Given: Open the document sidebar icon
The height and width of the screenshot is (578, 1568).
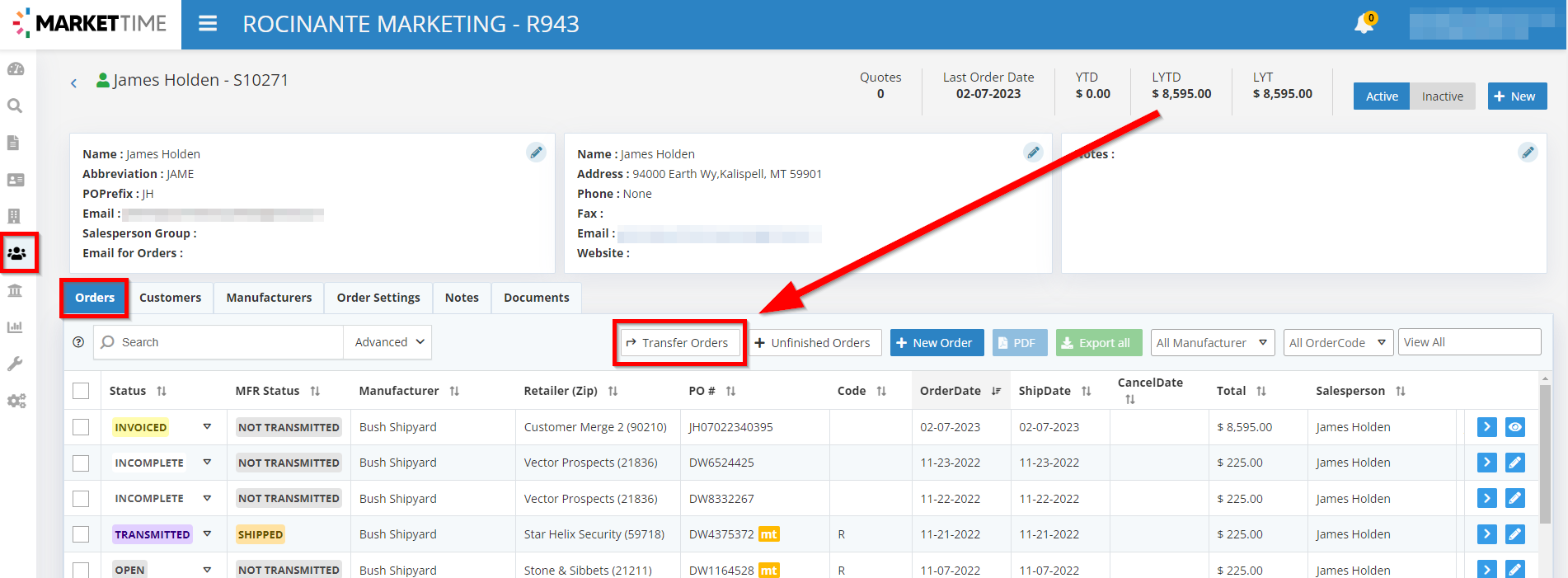Looking at the screenshot, I should click(13, 143).
